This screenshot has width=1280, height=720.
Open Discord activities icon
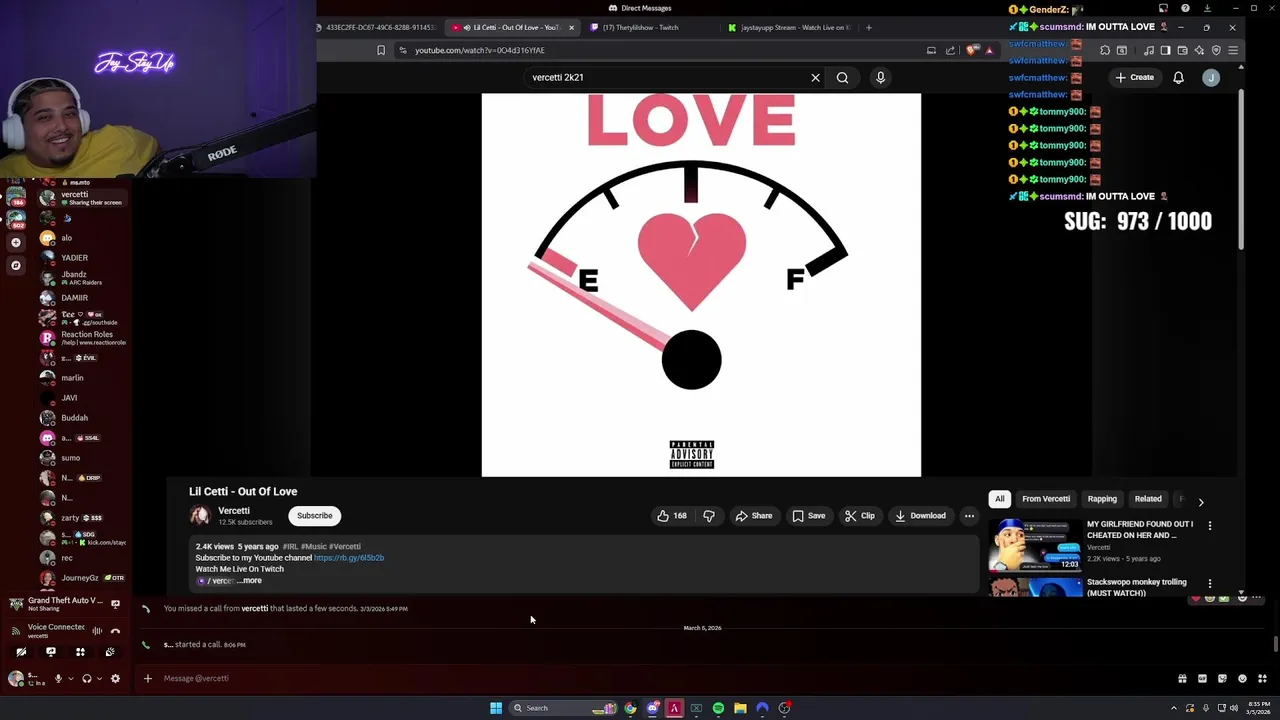point(80,652)
